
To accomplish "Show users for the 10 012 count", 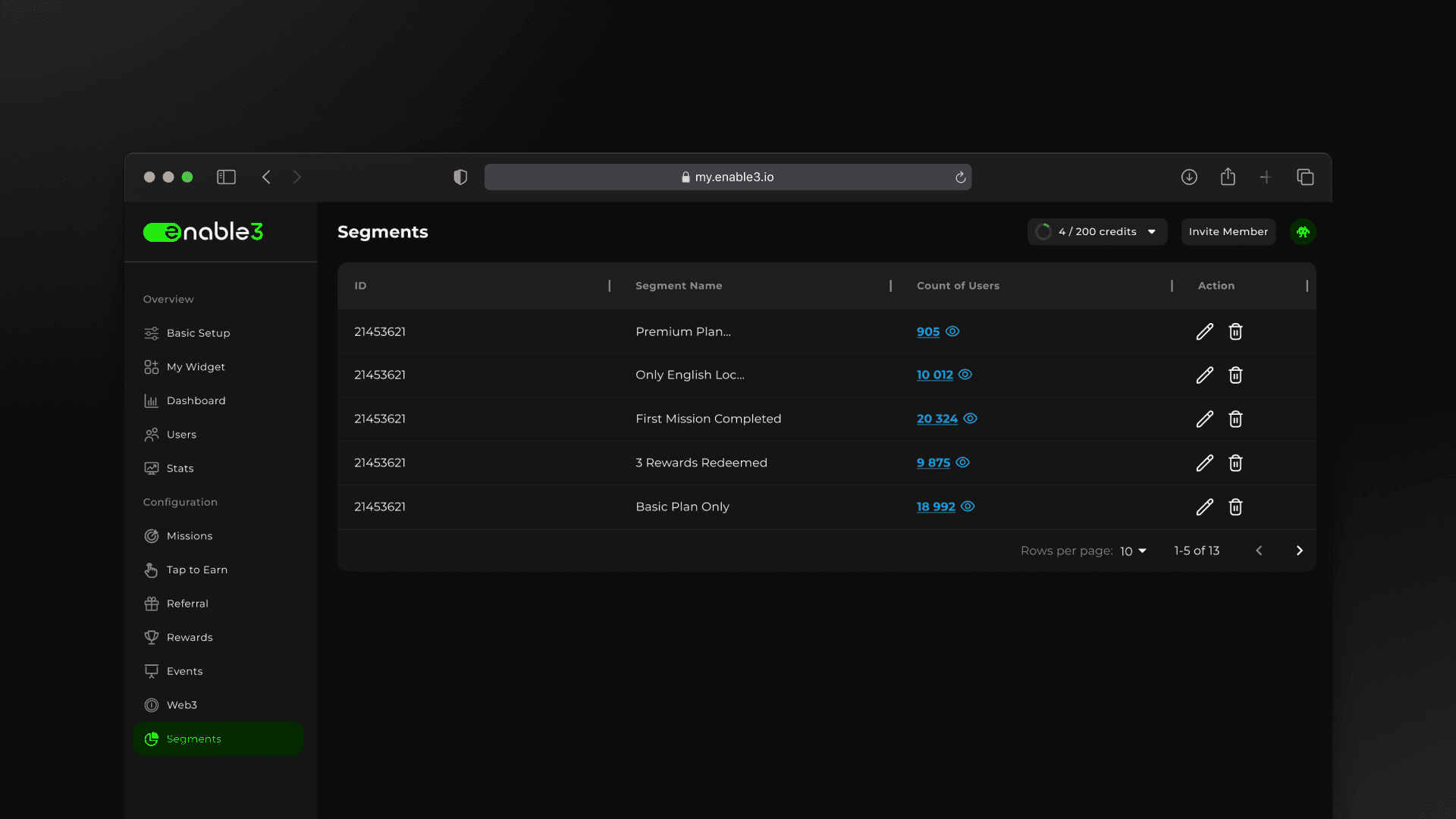I will [x=965, y=375].
